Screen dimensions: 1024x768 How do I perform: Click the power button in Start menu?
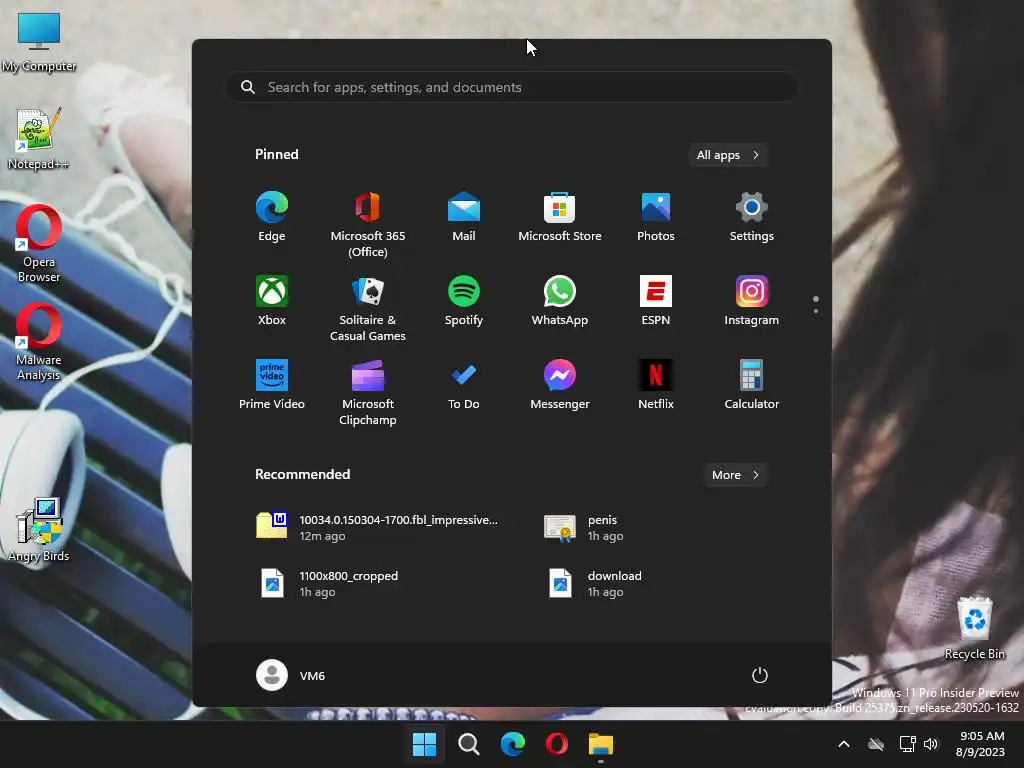760,675
